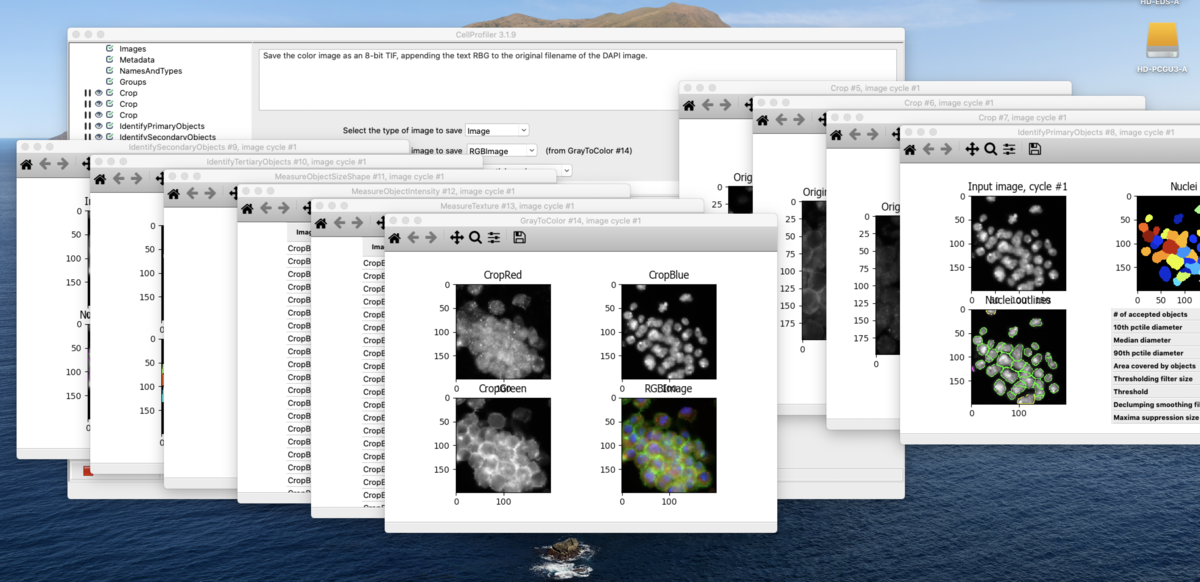The image size is (1200, 582).
Task: Click Forward arrow in MeasureTexture #13 window
Action: click(x=358, y=223)
